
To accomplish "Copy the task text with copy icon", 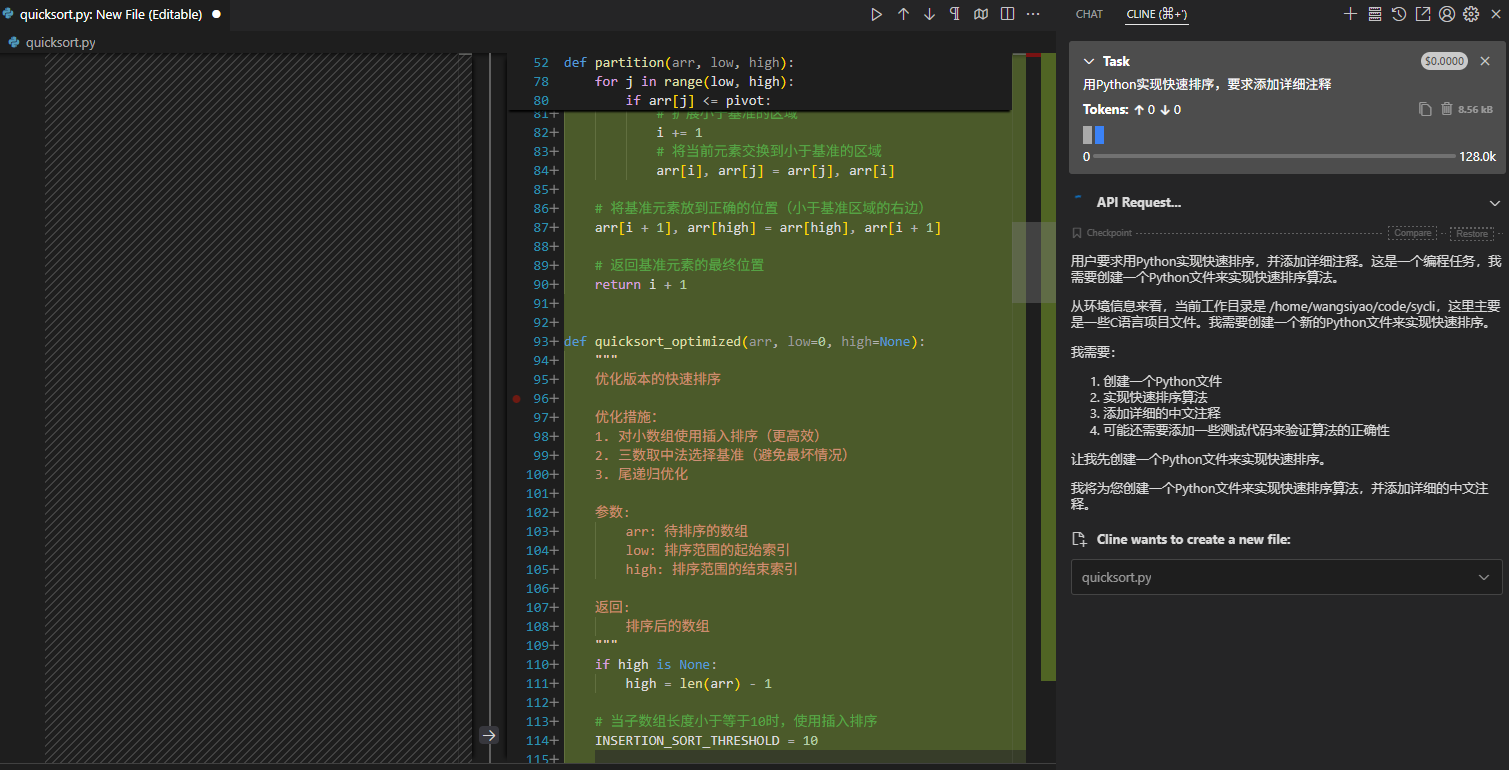I will [x=1426, y=109].
